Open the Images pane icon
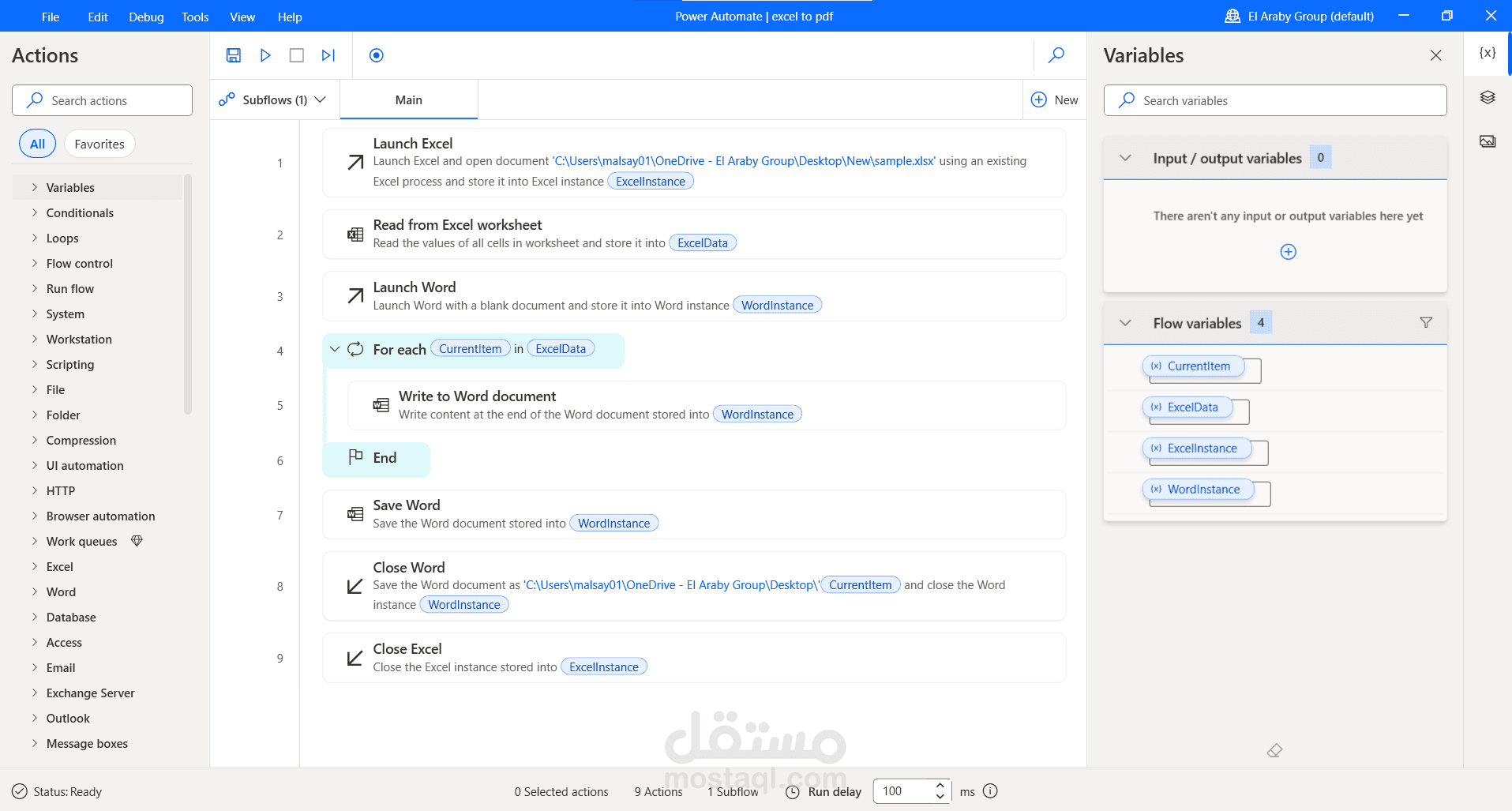 (x=1488, y=141)
